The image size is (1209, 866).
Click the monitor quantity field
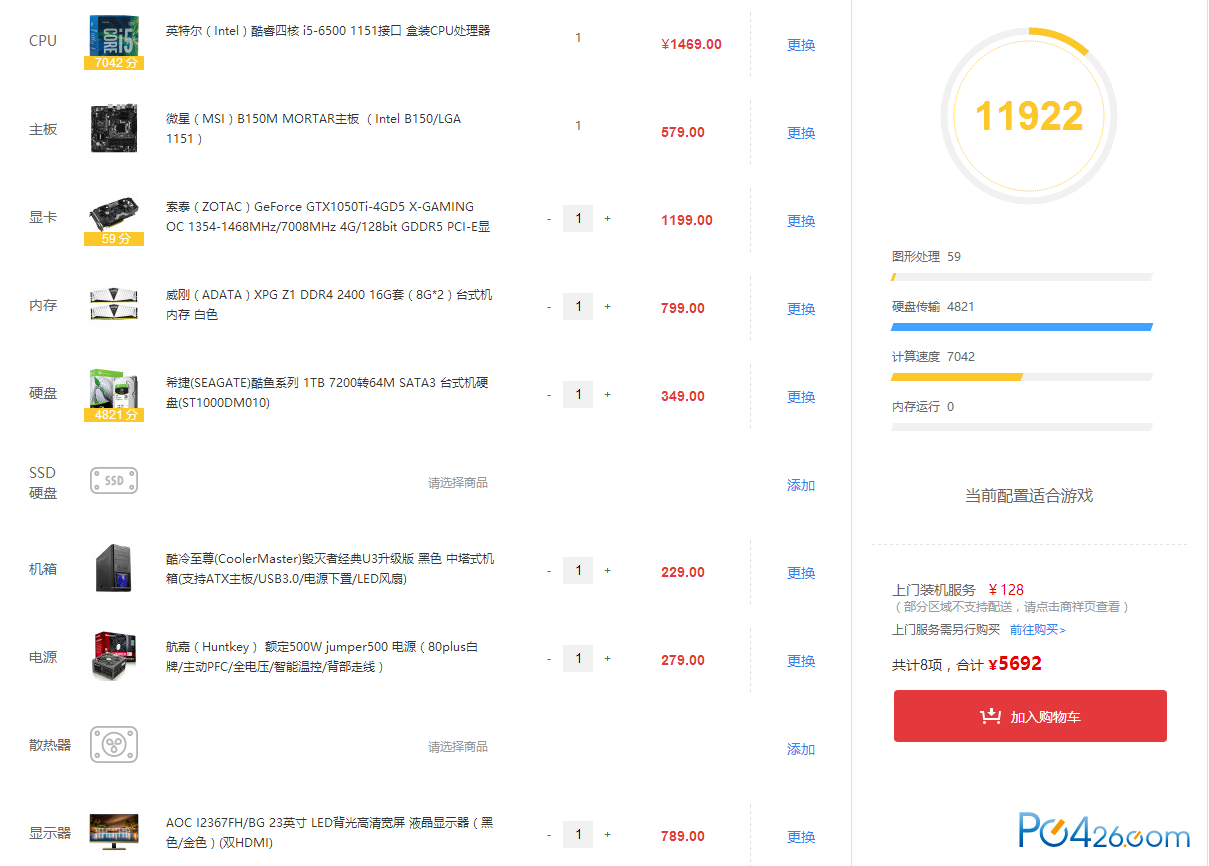(578, 835)
